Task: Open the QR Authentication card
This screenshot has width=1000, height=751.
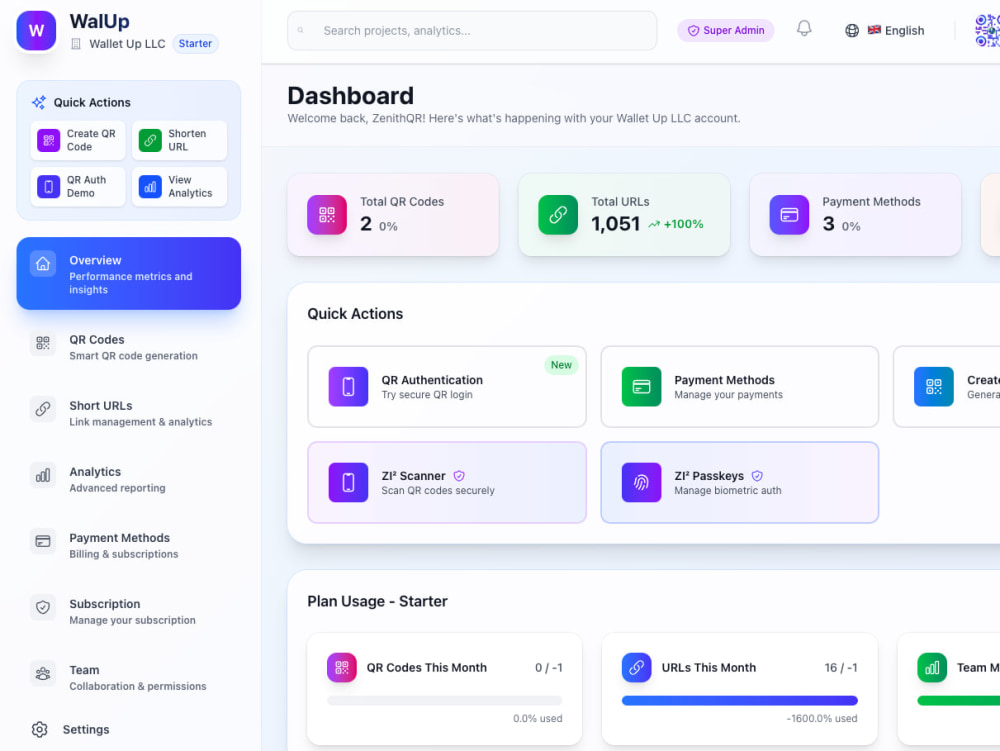Action: click(447, 386)
